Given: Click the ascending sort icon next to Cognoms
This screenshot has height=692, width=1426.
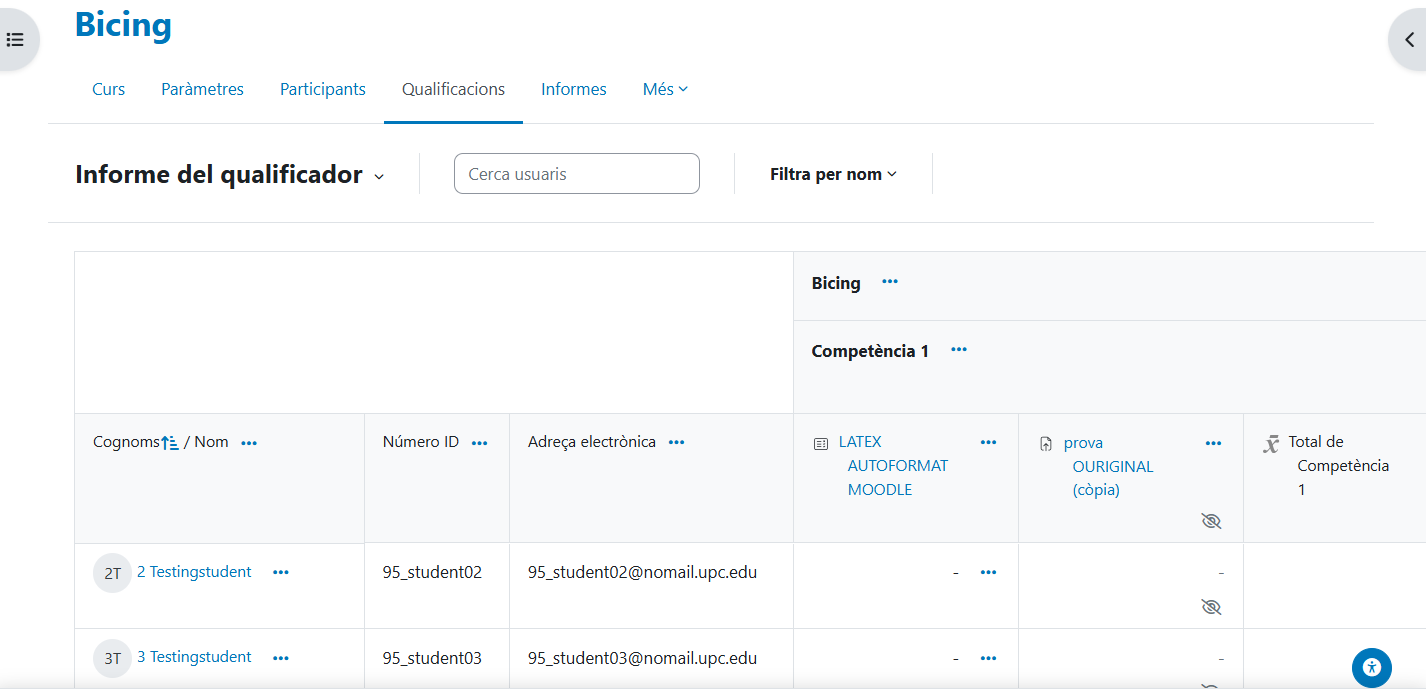Looking at the screenshot, I should point(170,442).
